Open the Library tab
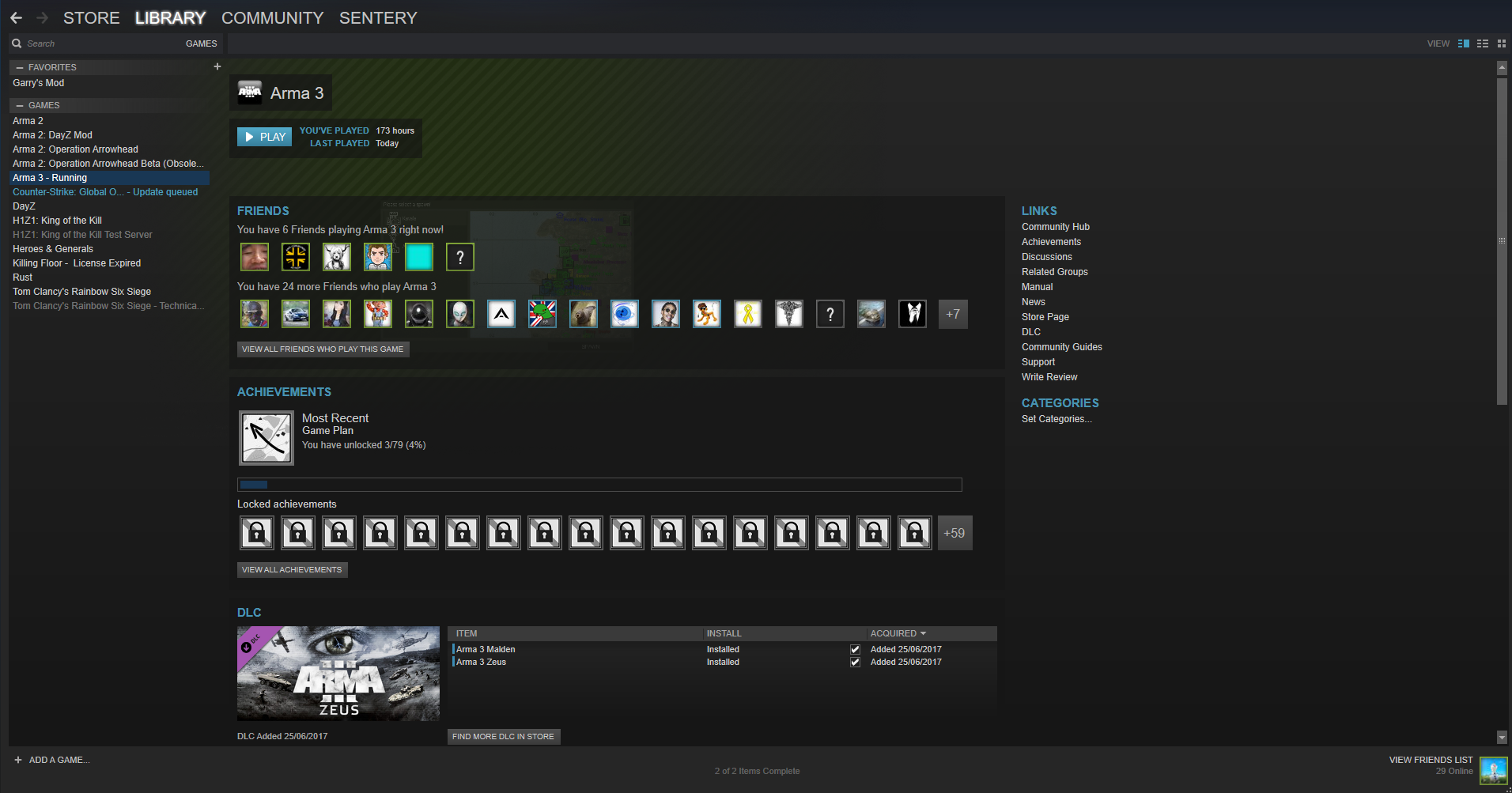Viewport: 1512px width, 793px height. click(x=170, y=17)
